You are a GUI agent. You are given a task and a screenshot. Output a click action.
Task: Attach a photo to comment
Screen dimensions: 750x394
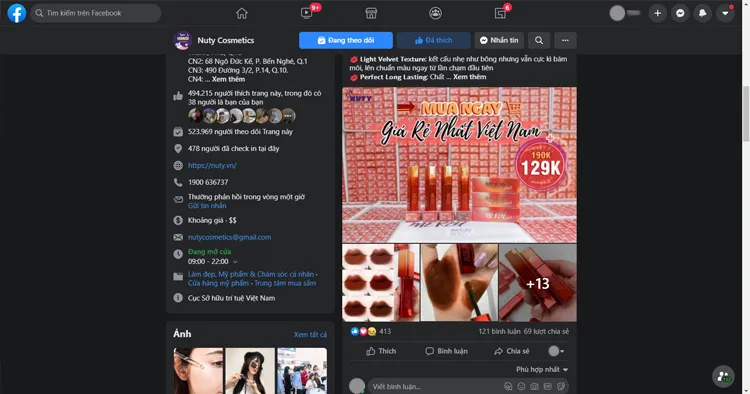(x=534, y=386)
